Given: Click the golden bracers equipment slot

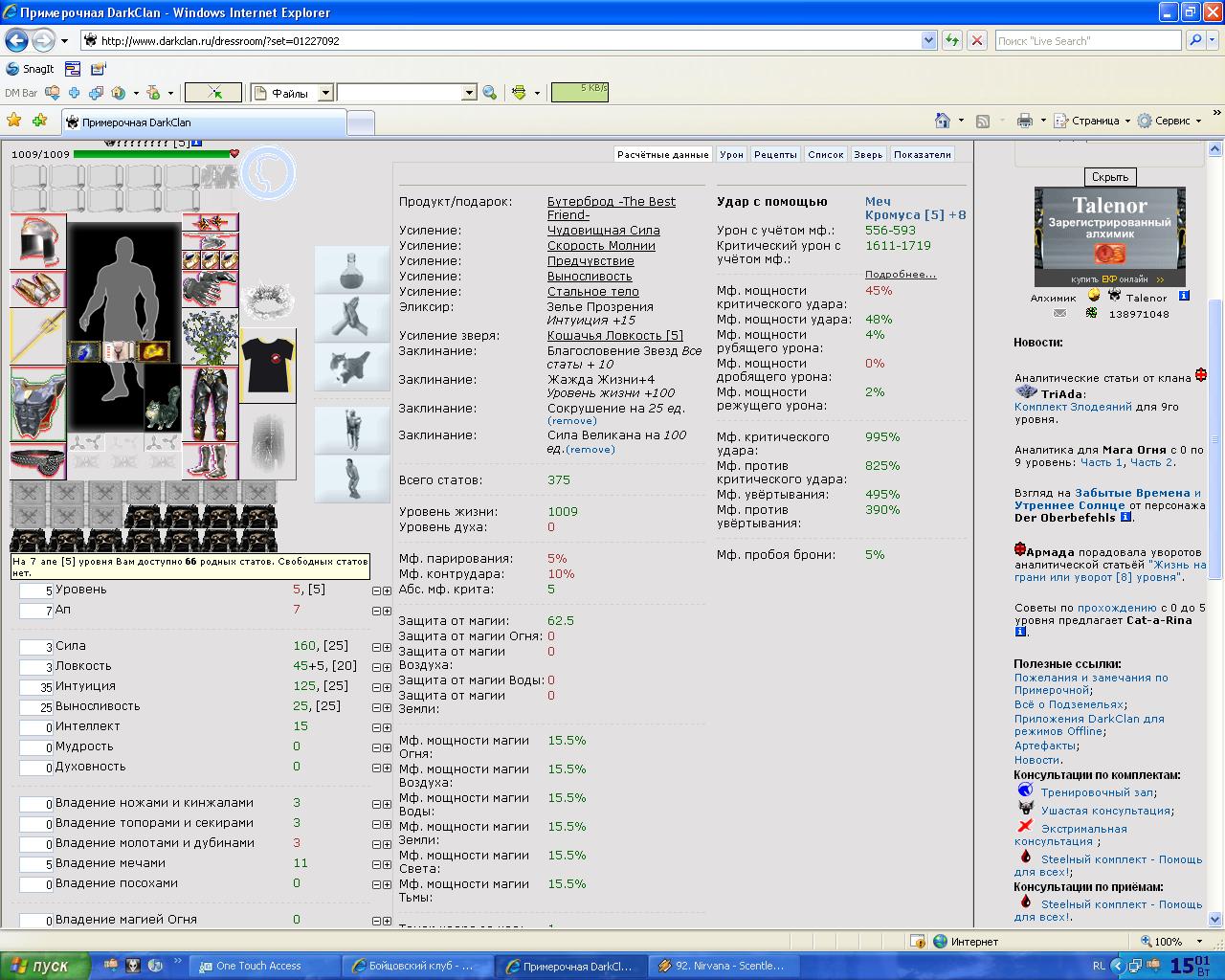Looking at the screenshot, I should [38, 289].
